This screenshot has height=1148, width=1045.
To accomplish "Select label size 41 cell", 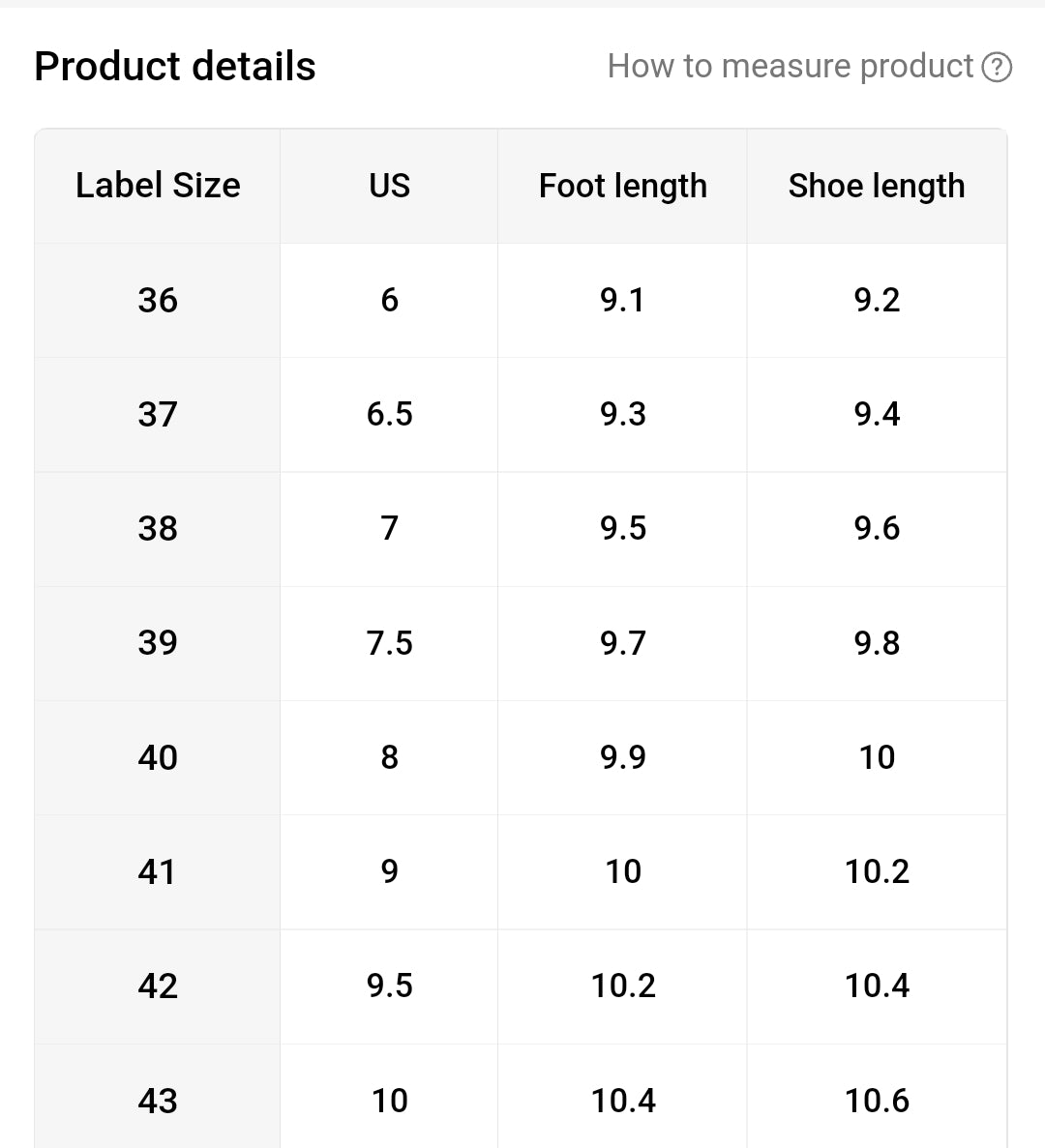I will pyautogui.click(x=158, y=871).
